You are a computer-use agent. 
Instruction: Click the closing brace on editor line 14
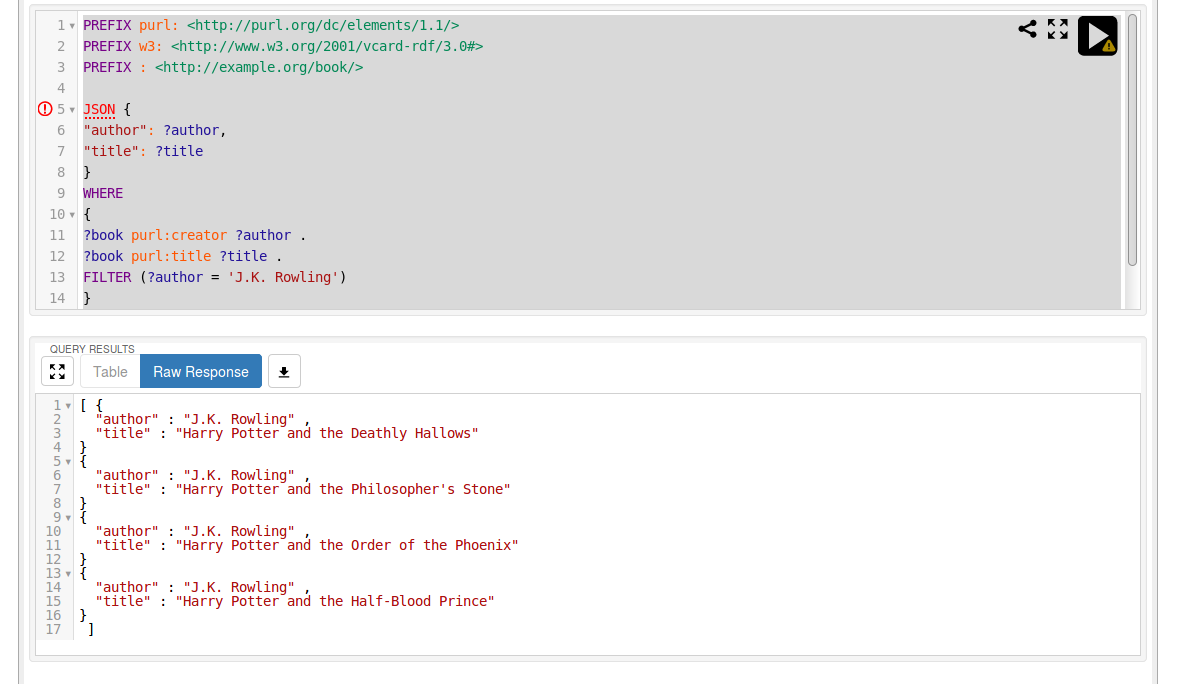click(x=87, y=298)
